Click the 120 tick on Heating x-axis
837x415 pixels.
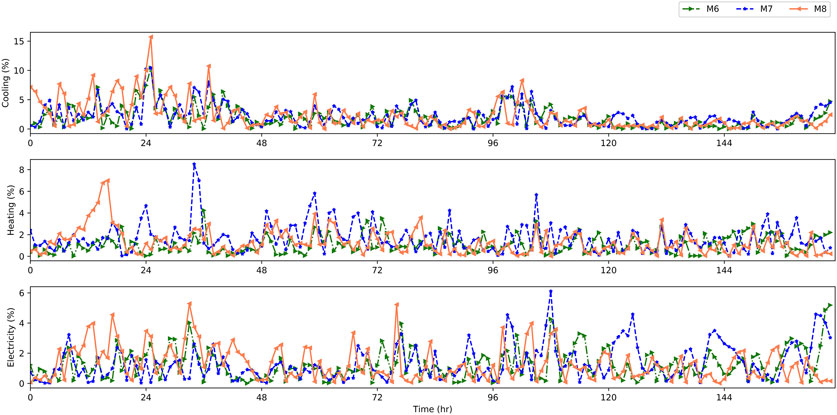point(608,270)
